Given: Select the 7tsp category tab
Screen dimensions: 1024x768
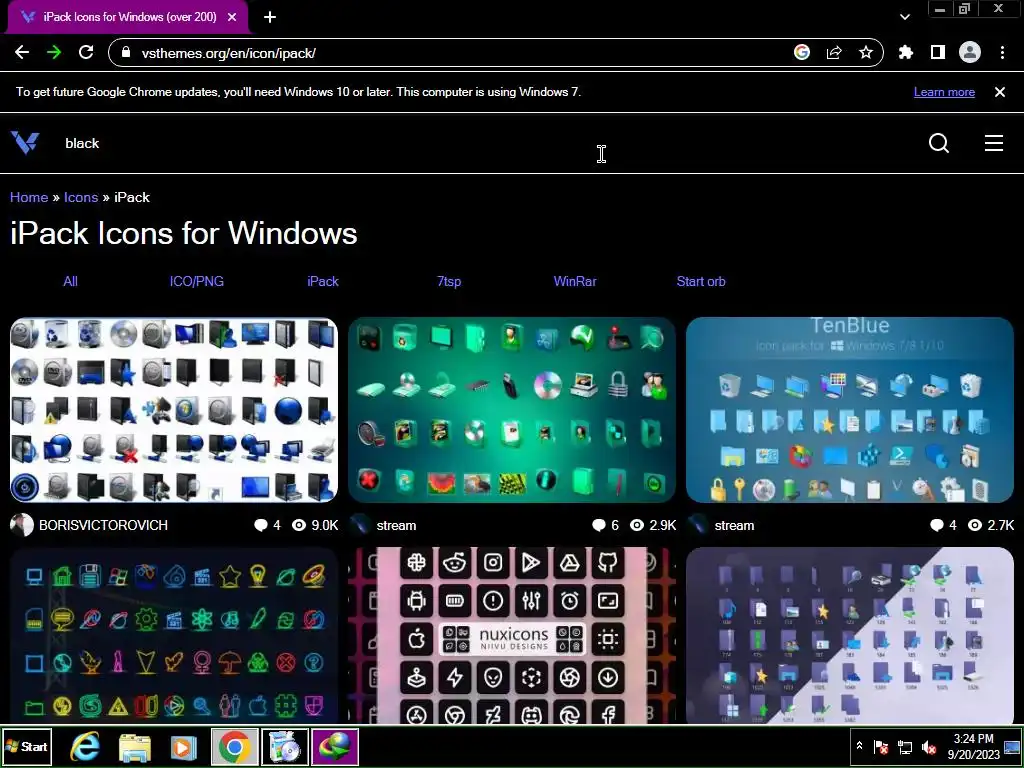Looking at the screenshot, I should tap(449, 281).
